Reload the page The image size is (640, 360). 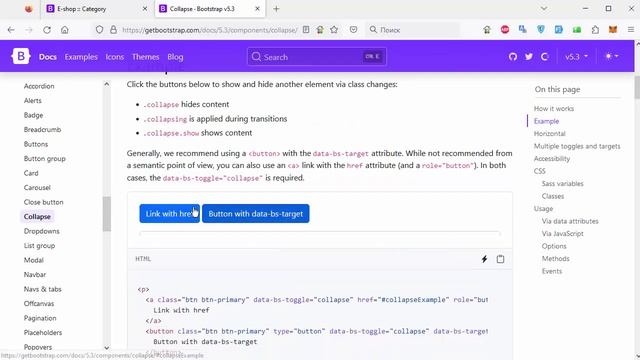(47, 30)
